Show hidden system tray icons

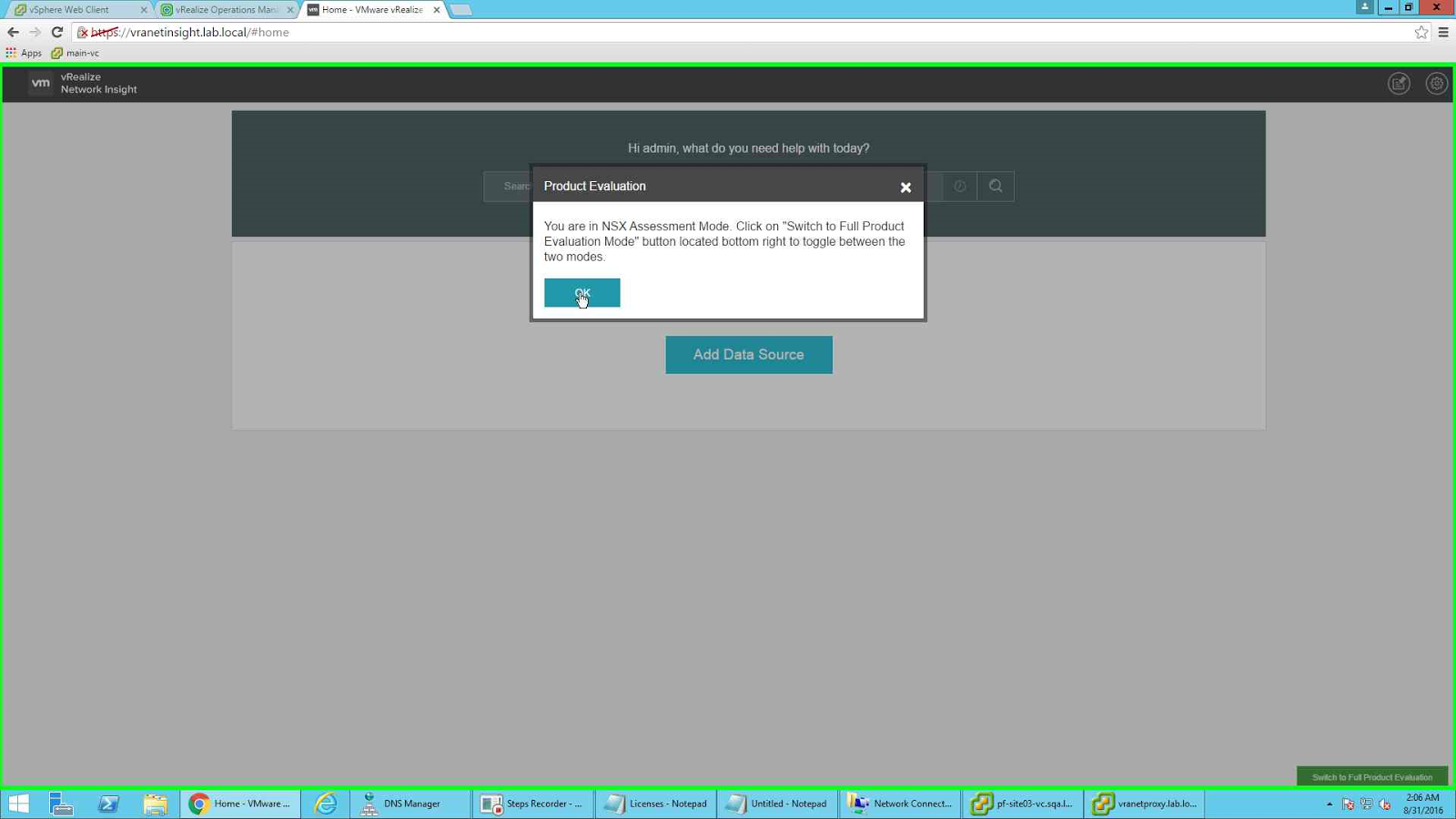(x=1330, y=804)
